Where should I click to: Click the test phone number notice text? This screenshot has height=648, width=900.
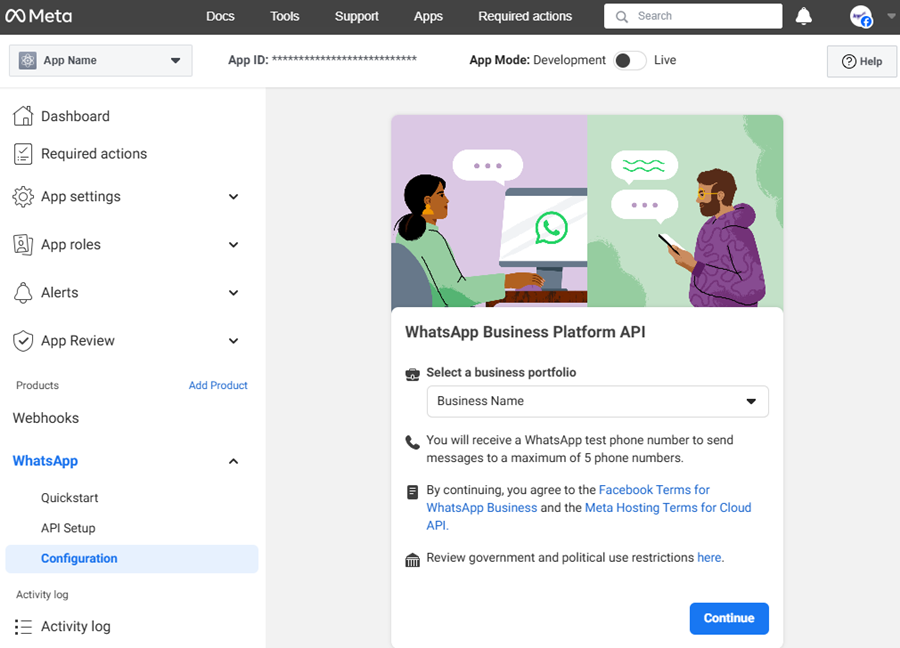[580, 449]
